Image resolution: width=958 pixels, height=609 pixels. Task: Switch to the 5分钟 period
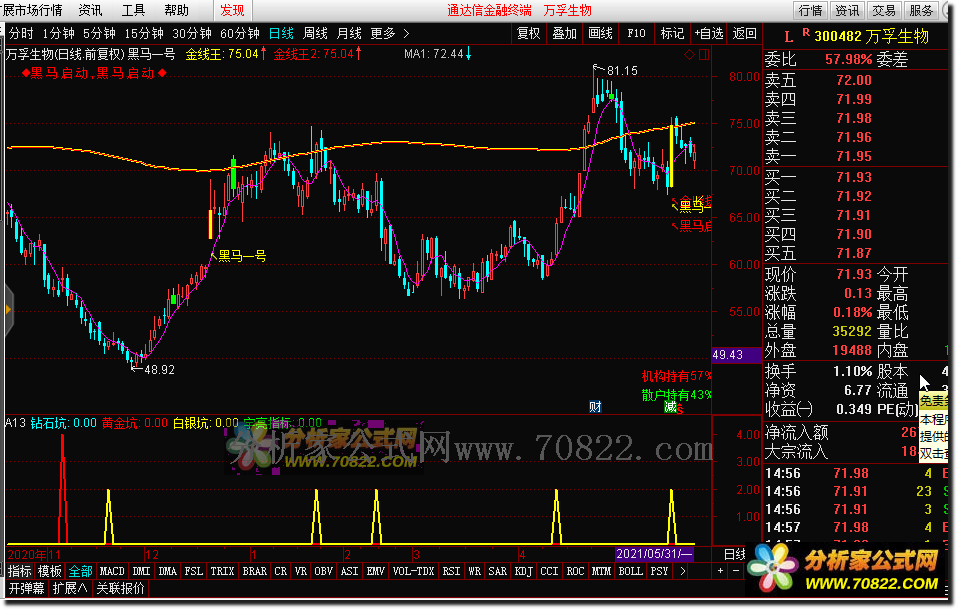[99, 34]
